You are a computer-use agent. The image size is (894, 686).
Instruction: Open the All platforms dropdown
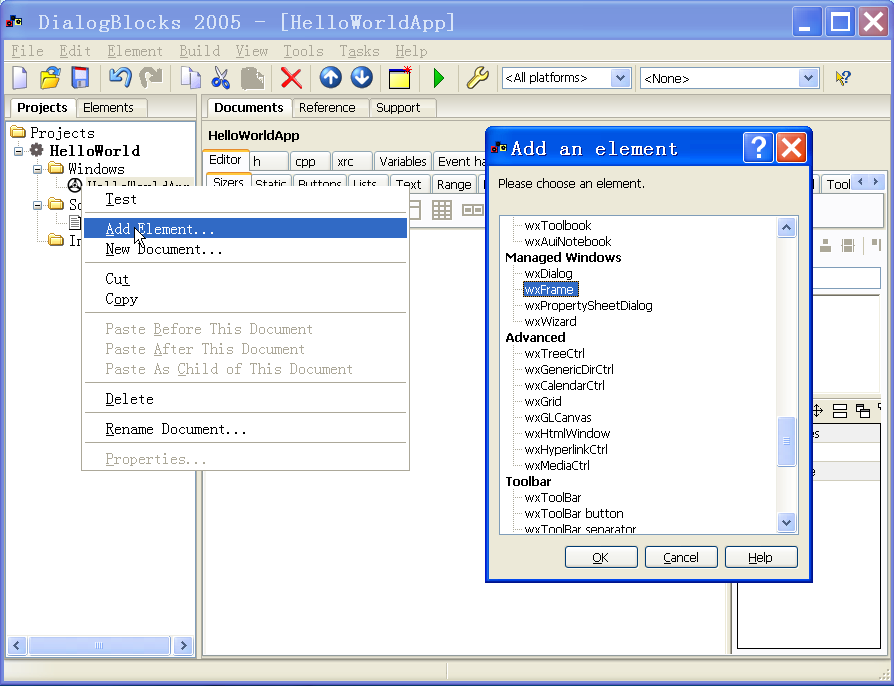(x=620, y=78)
